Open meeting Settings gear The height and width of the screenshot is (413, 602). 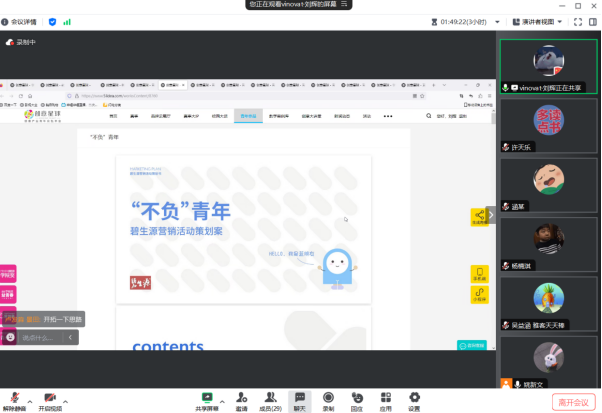pyautogui.click(x=414, y=397)
